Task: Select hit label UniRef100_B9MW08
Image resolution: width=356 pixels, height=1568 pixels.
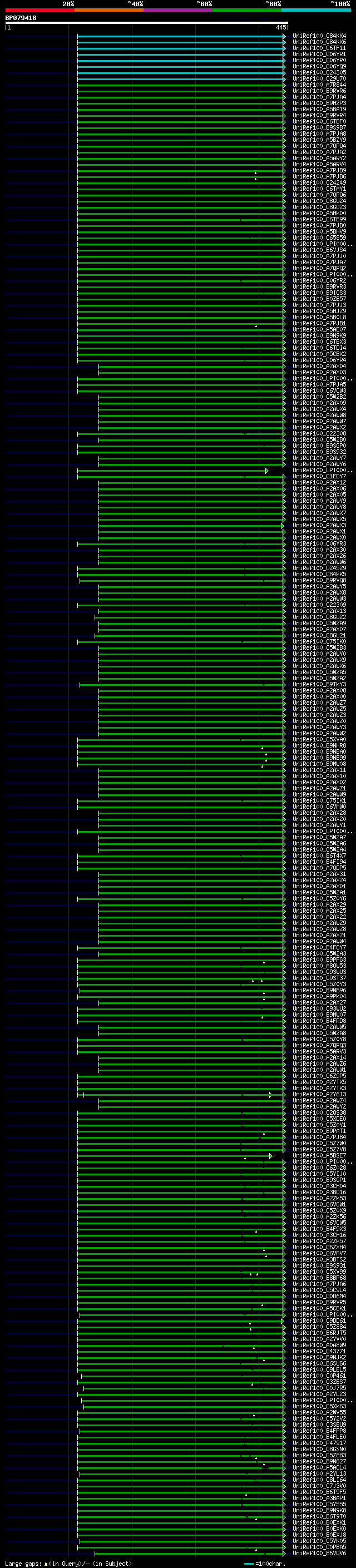Action: pos(319,764)
